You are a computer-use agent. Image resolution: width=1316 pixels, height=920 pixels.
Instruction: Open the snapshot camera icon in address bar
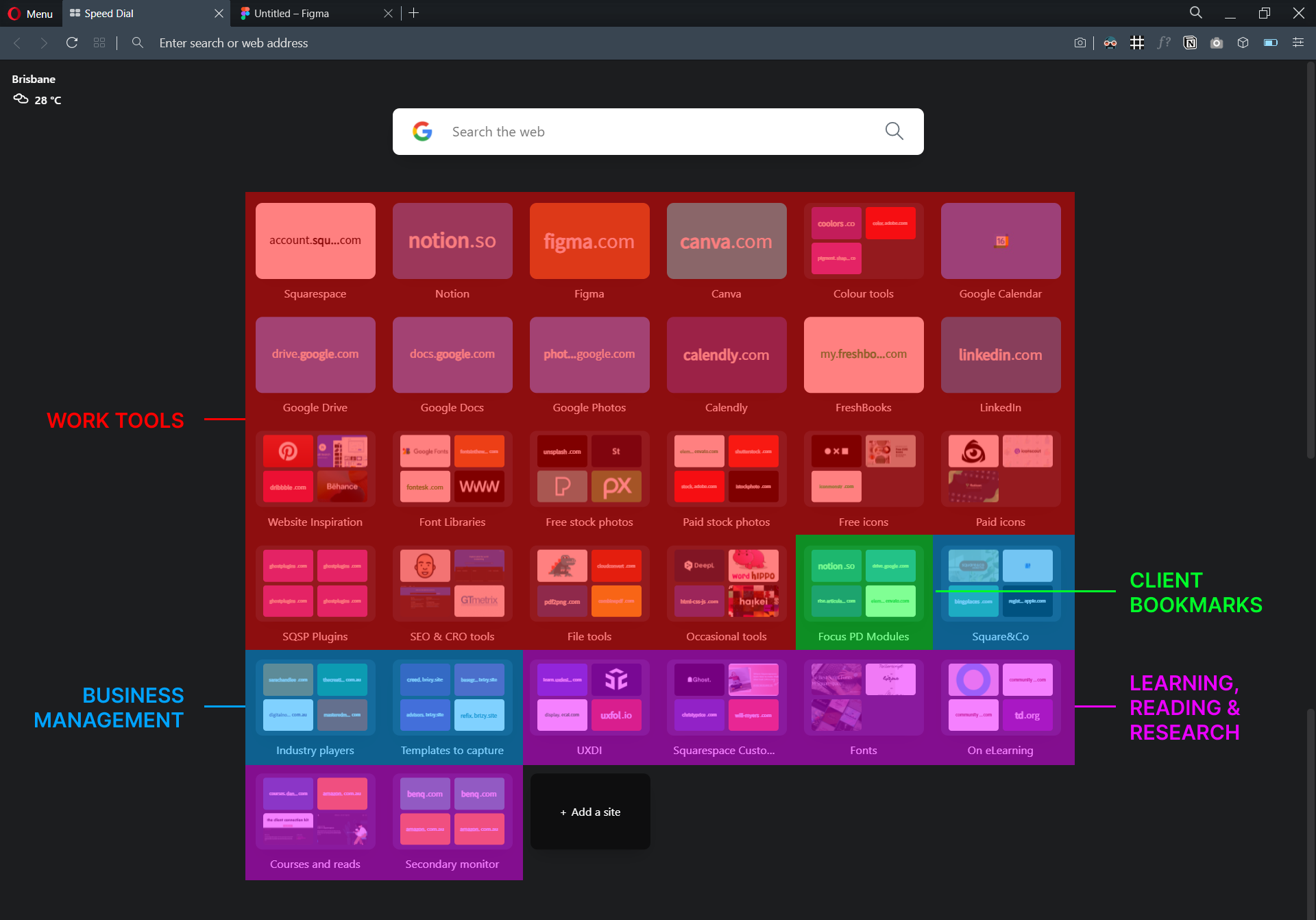1080,43
